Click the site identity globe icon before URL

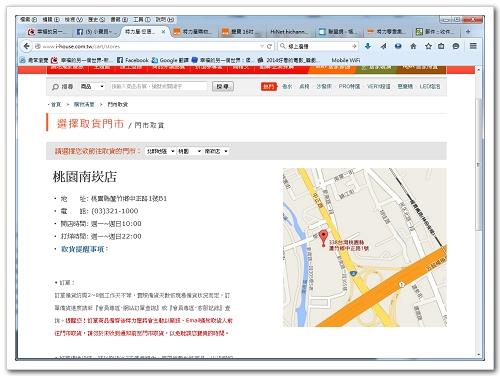[38, 46]
